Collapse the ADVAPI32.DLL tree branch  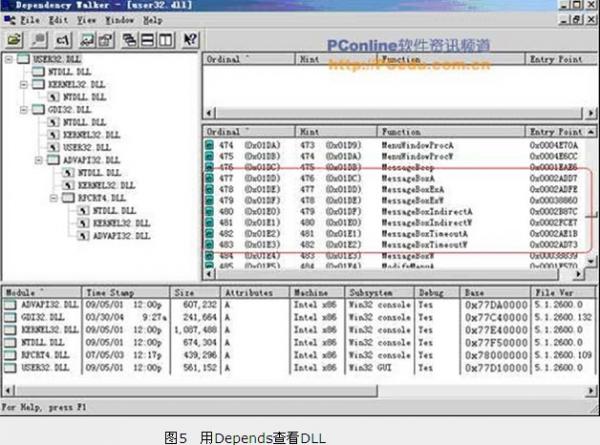(39, 160)
